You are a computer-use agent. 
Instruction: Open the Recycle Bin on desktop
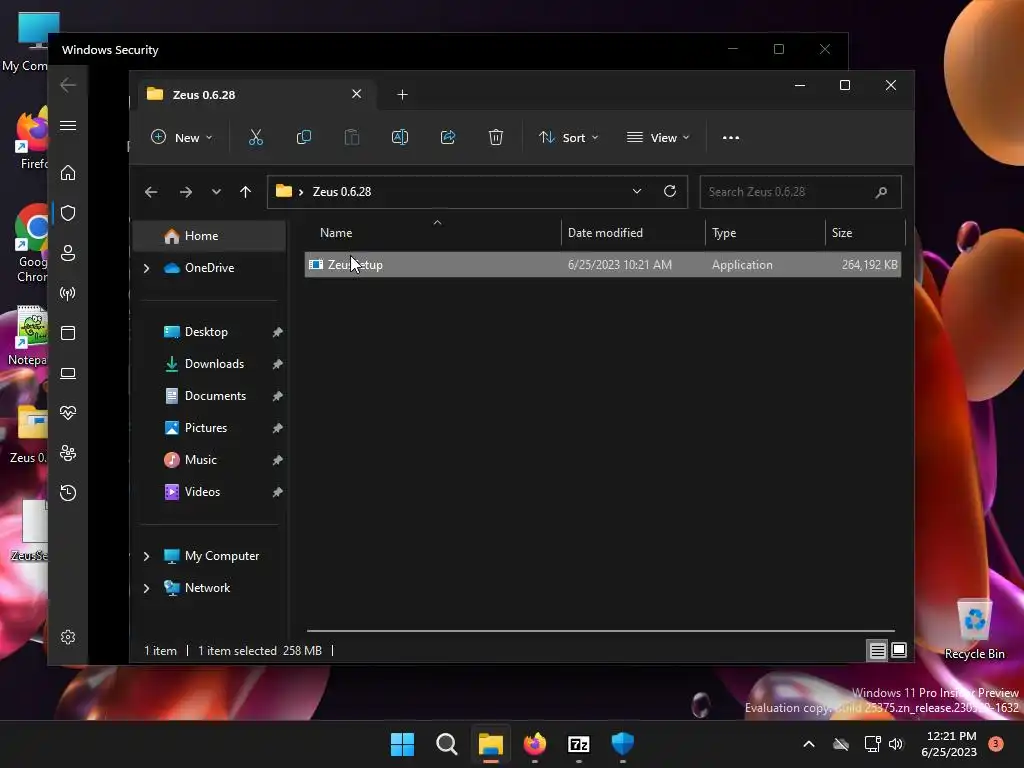974,629
